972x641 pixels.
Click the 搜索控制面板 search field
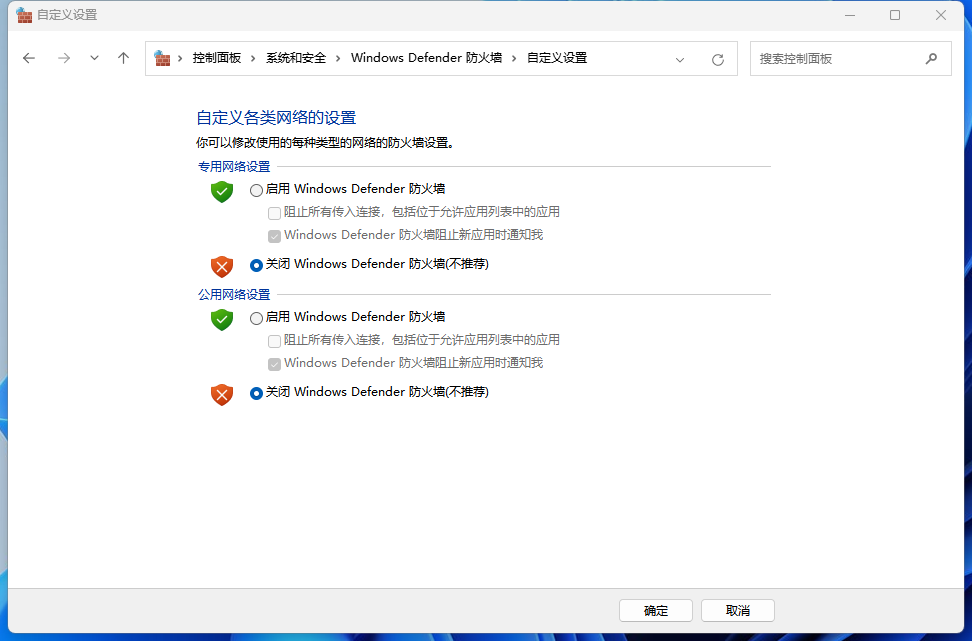point(835,58)
